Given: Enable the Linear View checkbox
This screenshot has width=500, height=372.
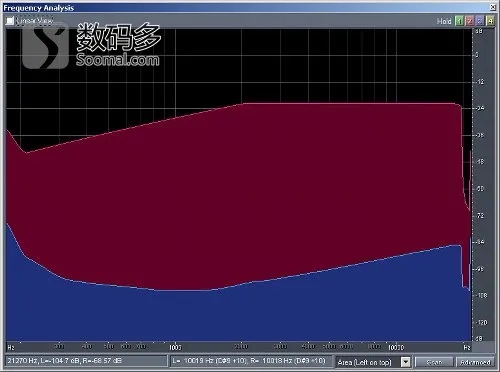Looking at the screenshot, I should (x=10, y=21).
